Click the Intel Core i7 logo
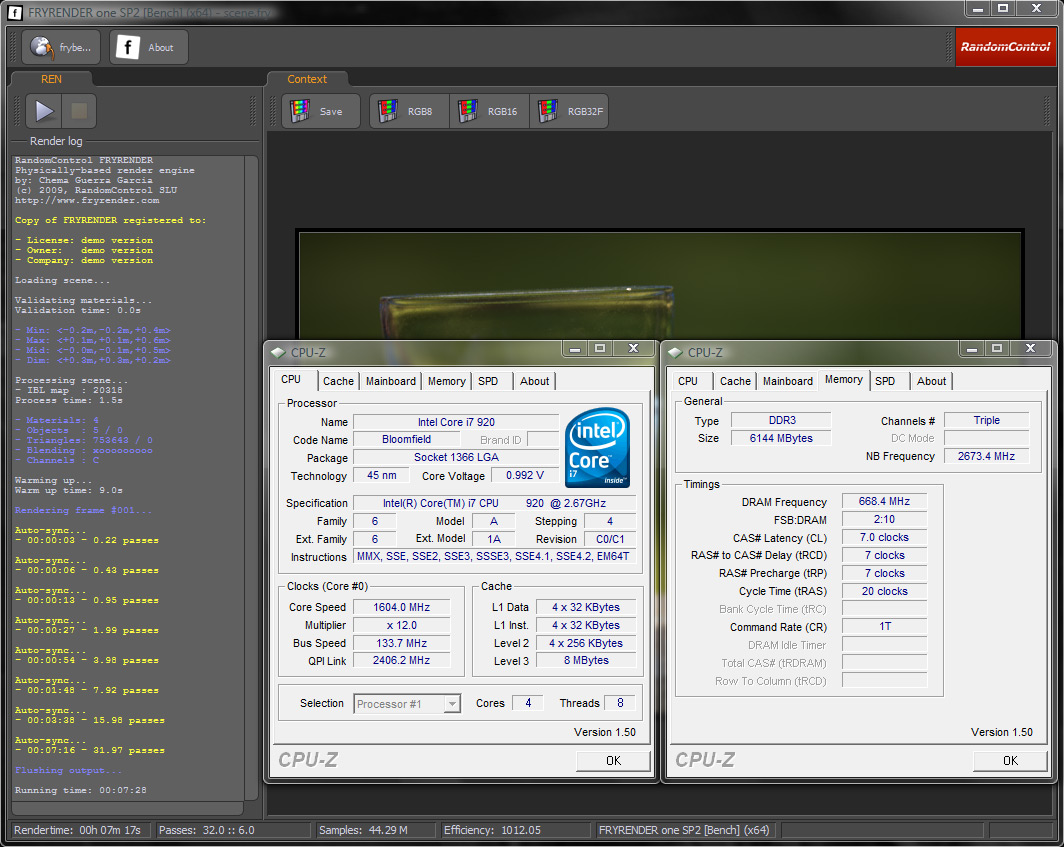The image size is (1064, 847). point(597,447)
